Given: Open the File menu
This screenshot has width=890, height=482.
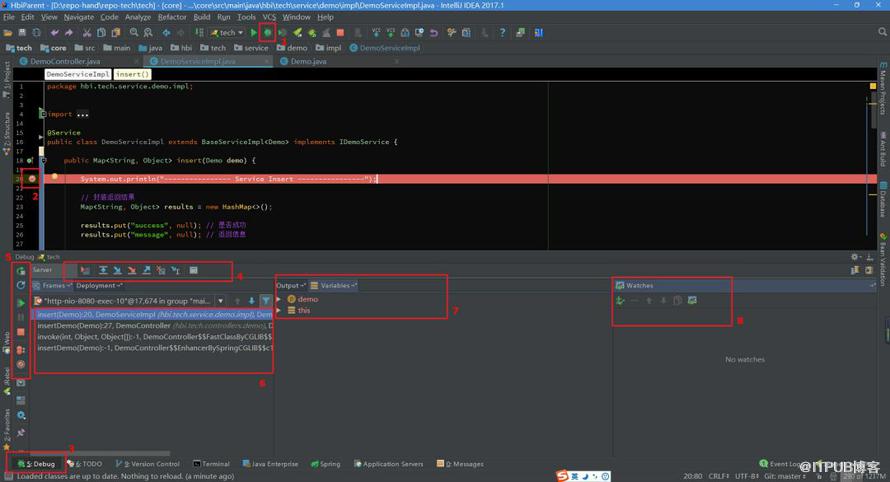Looking at the screenshot, I should point(9,17).
